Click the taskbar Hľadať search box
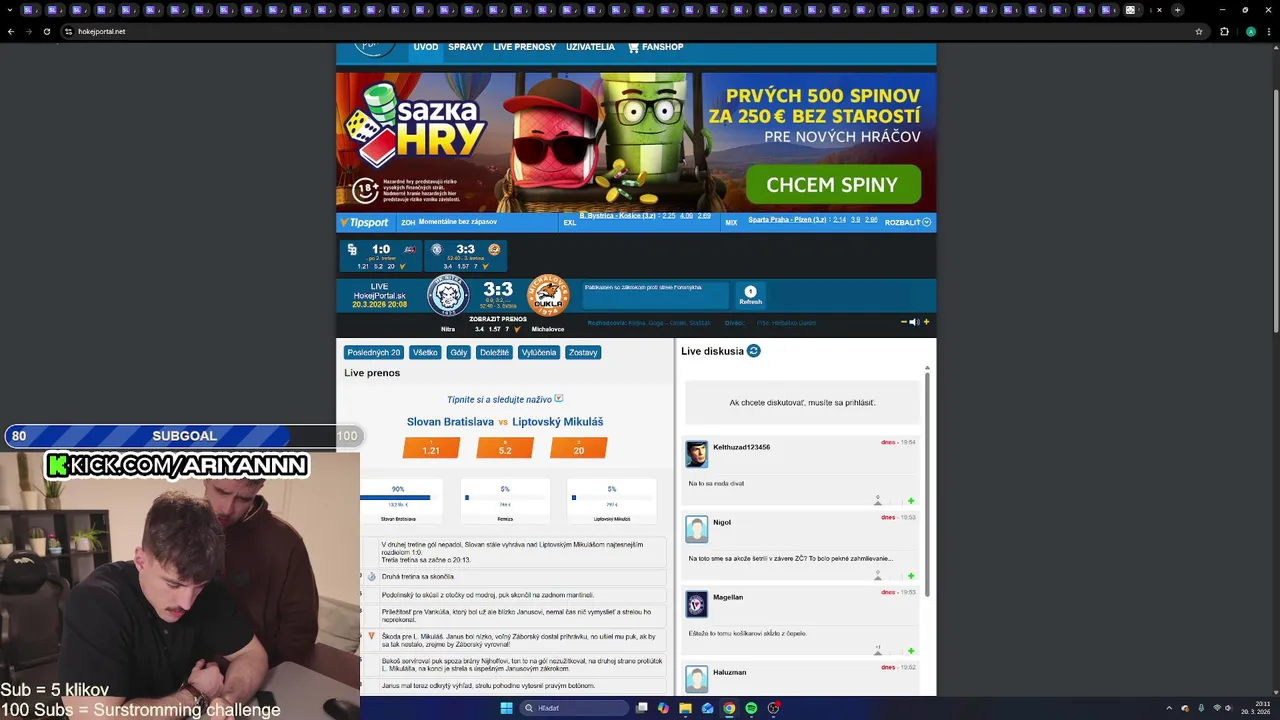Viewport: 1280px width, 720px height. click(x=573, y=708)
